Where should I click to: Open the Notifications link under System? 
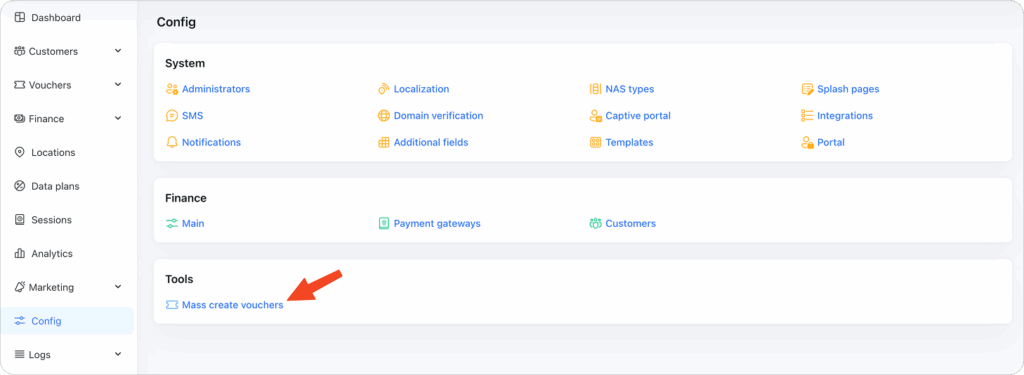coord(212,142)
